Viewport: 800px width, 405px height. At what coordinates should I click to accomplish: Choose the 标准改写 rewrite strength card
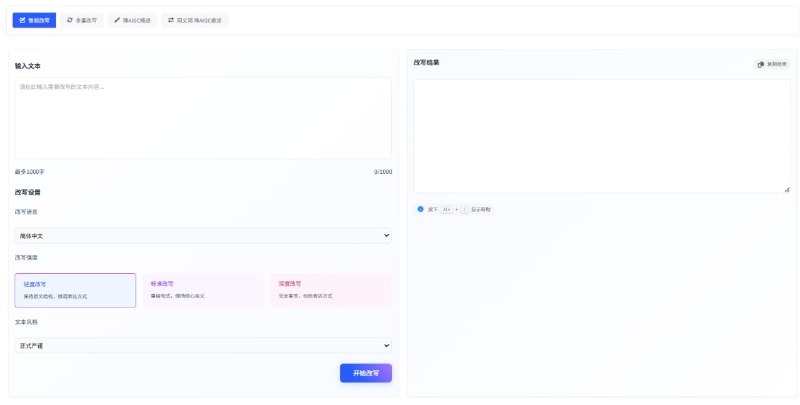click(x=203, y=290)
